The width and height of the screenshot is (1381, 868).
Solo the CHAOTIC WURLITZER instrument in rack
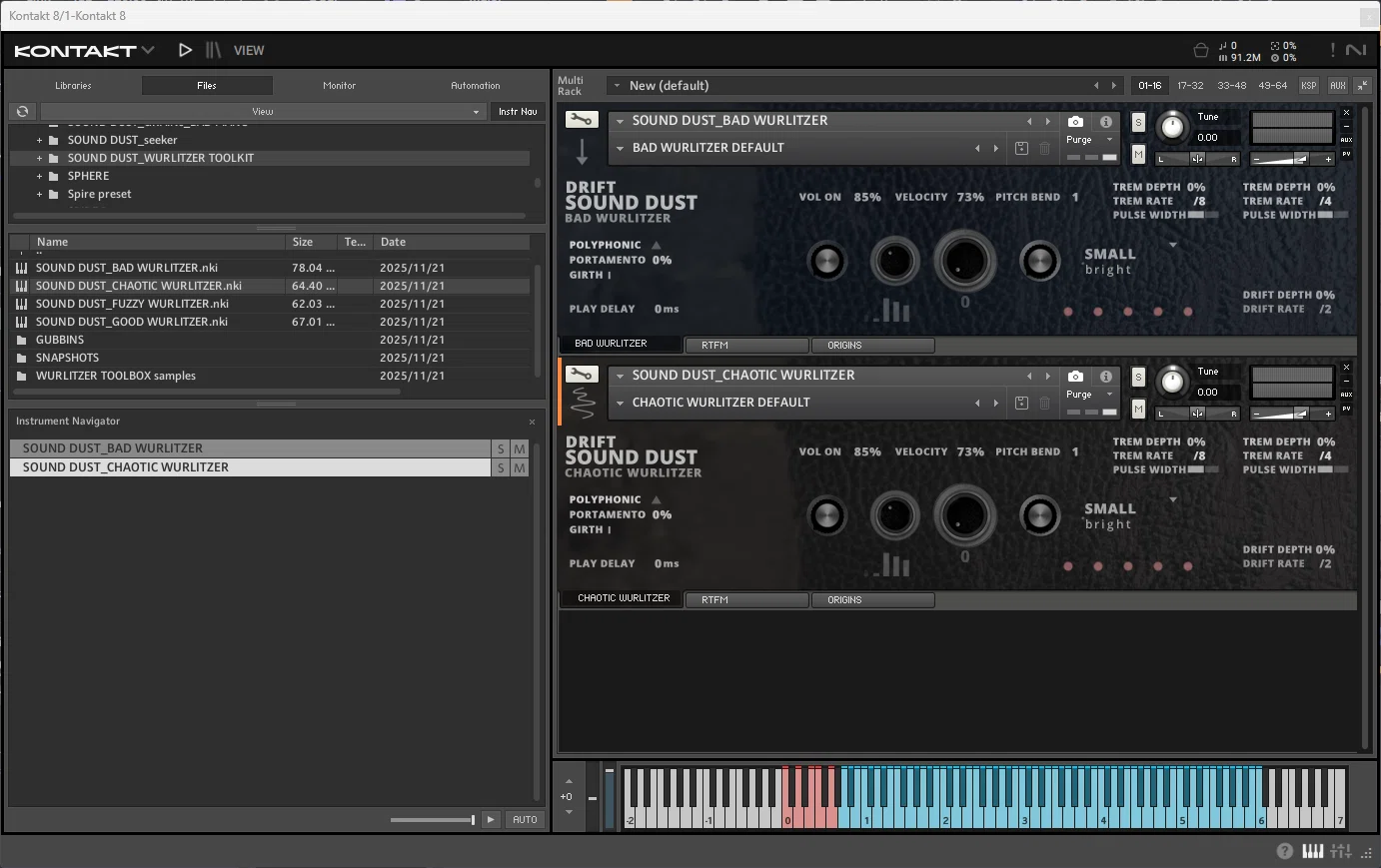[1138, 378]
